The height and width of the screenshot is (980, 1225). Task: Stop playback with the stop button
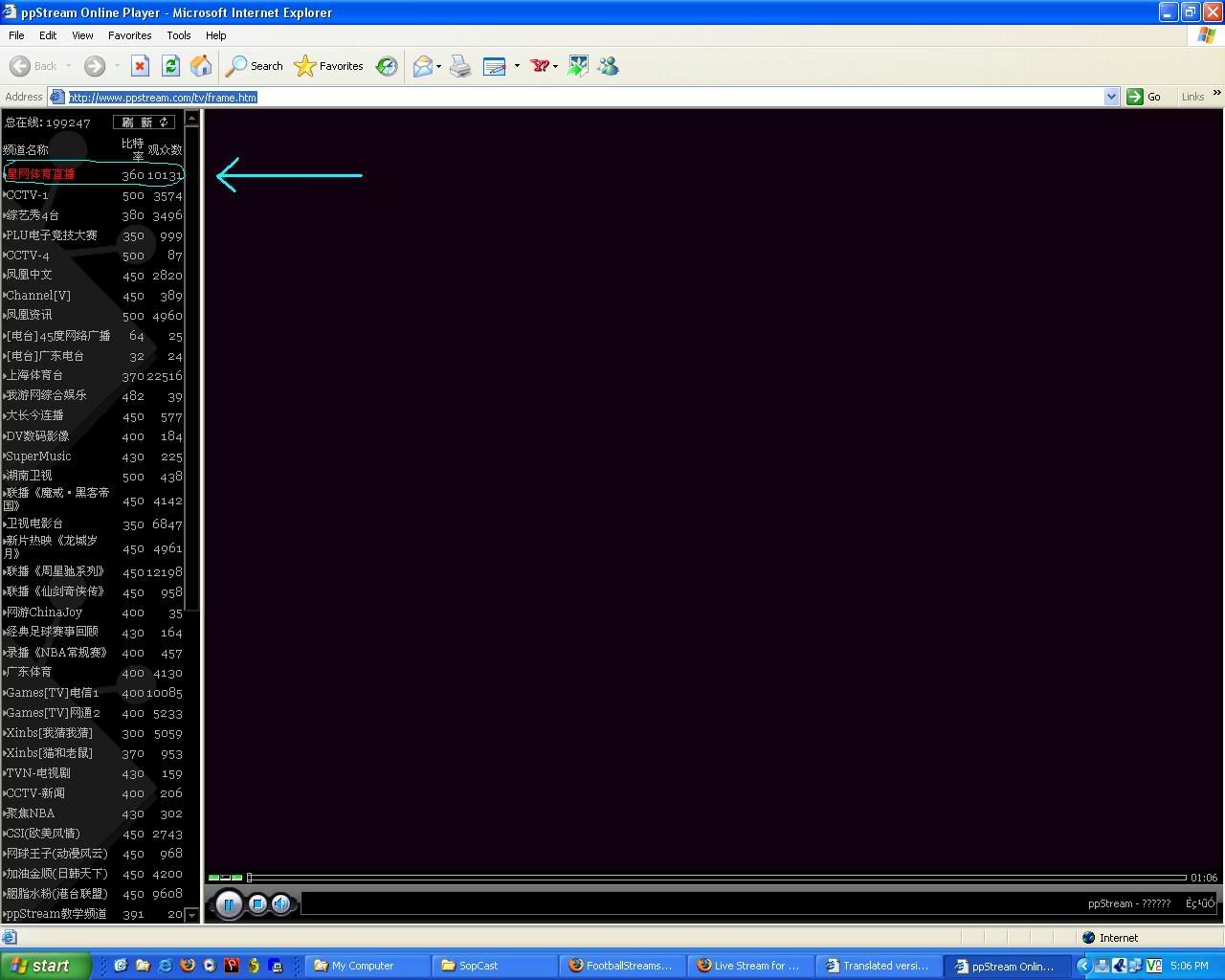257,903
